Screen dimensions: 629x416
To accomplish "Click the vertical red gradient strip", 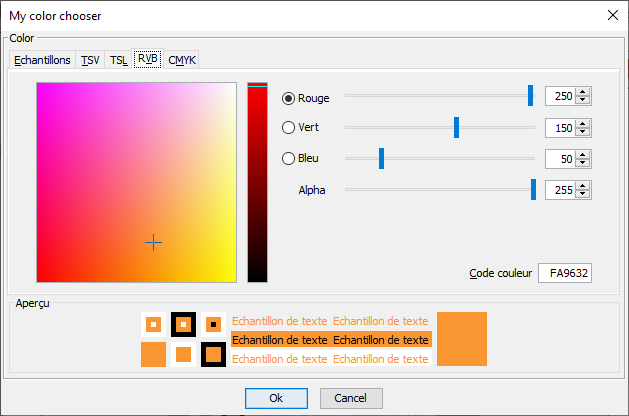I will 257,182.
